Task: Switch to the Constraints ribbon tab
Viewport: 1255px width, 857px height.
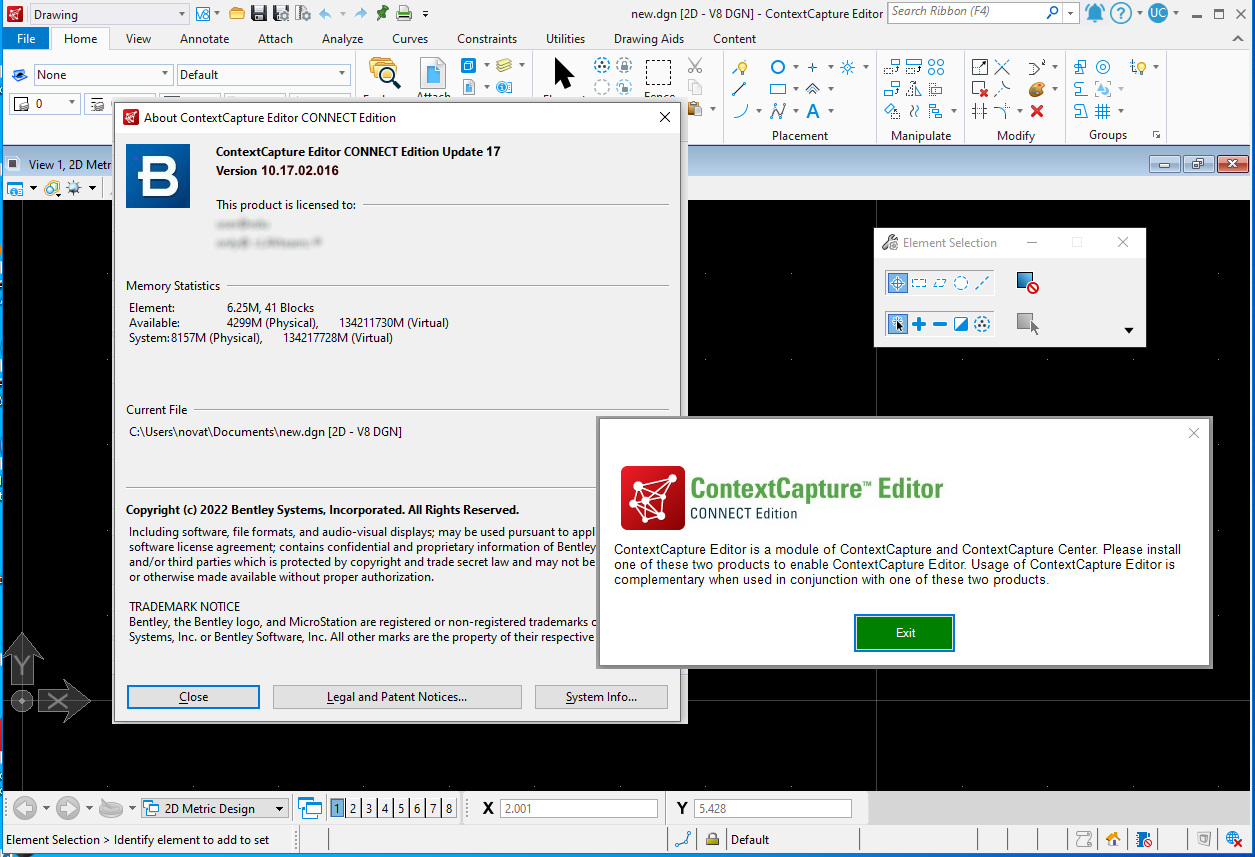Action: coord(487,39)
